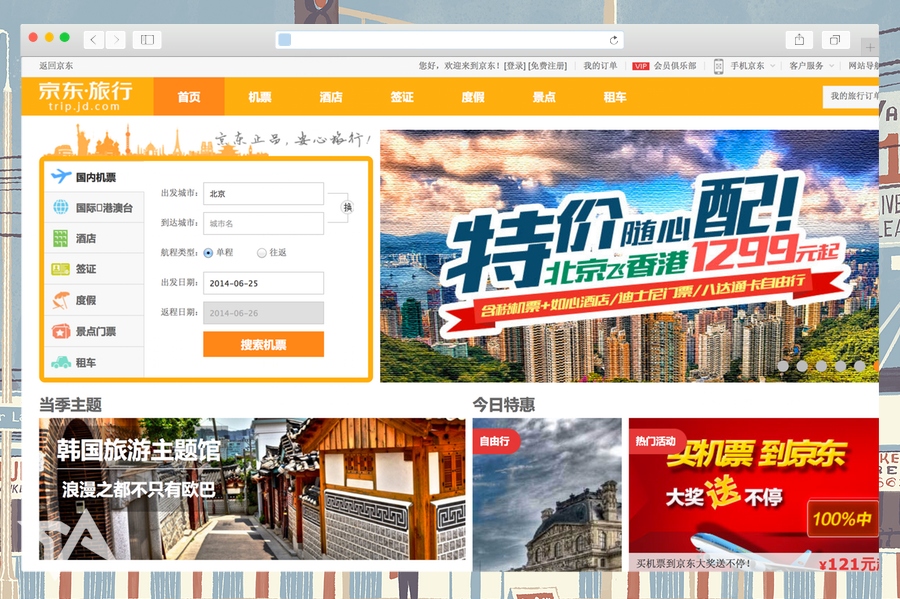Select the fifth banner carousel dot
Image resolution: width=900 pixels, height=599 pixels.
click(859, 366)
